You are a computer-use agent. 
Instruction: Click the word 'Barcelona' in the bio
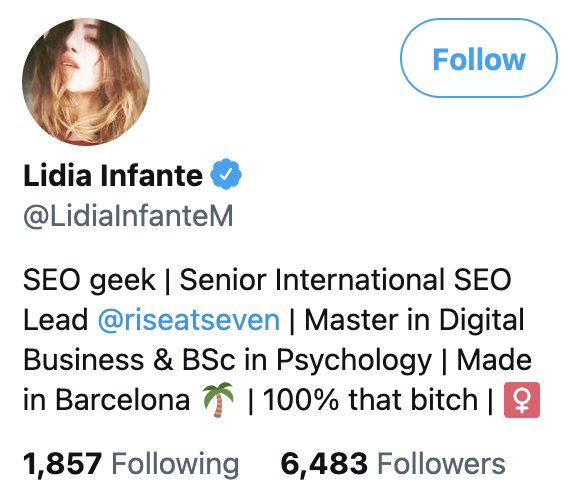pos(122,400)
